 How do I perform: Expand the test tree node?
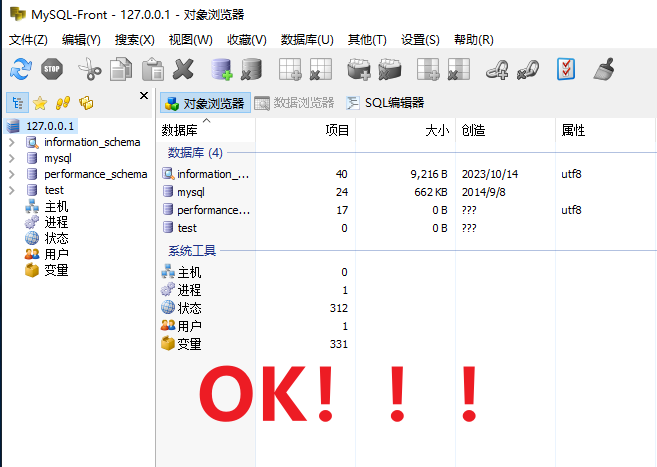(x=12, y=190)
